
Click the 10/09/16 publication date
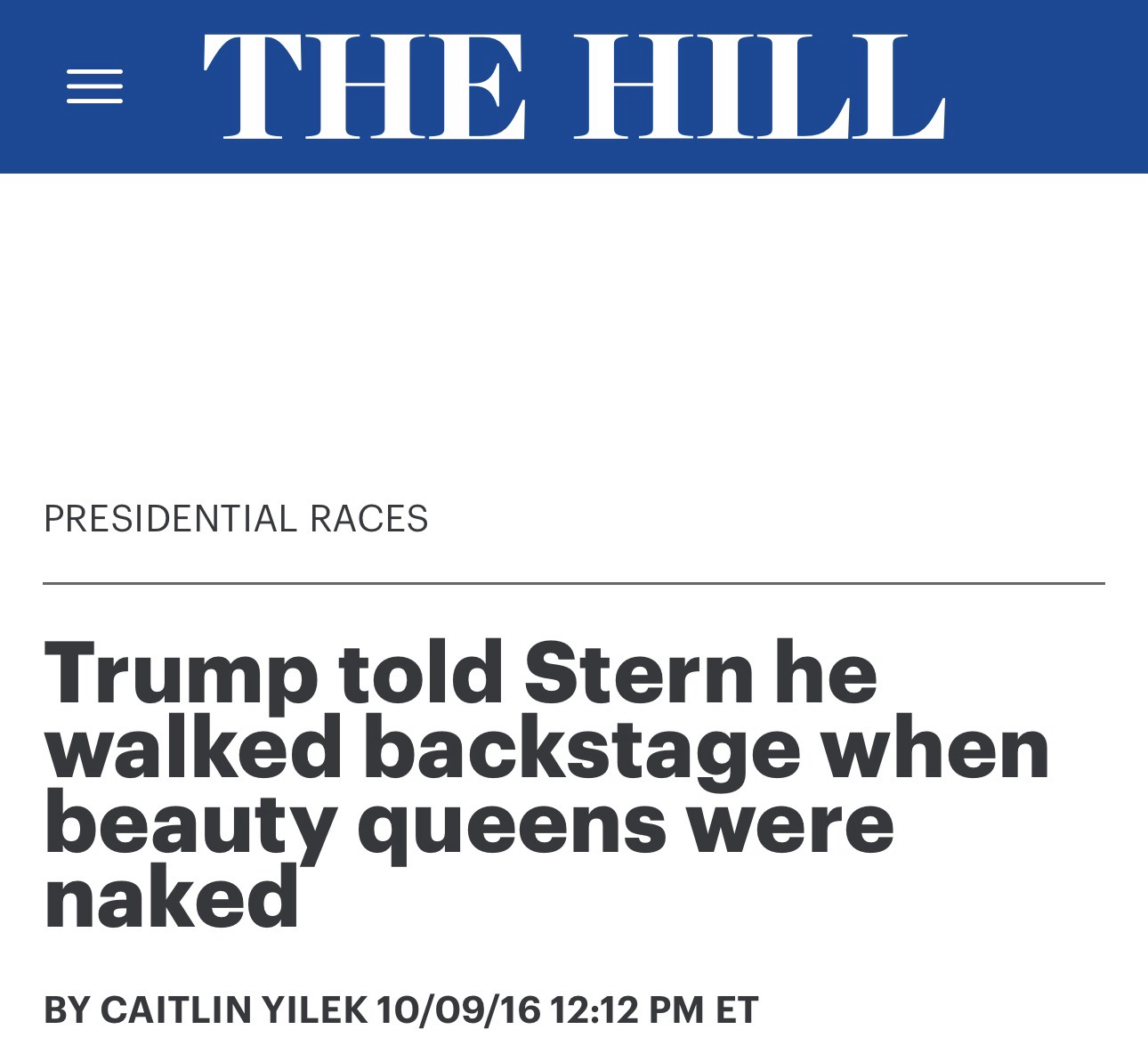pos(458,1009)
